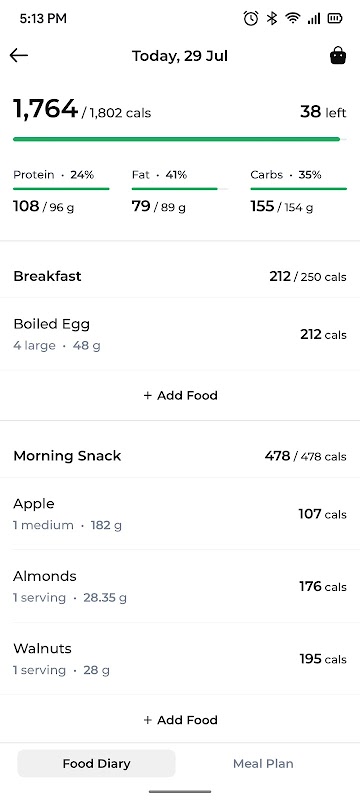The height and width of the screenshot is (800, 360).
Task: Tap the alarm clock status icon
Action: (x=251, y=19)
